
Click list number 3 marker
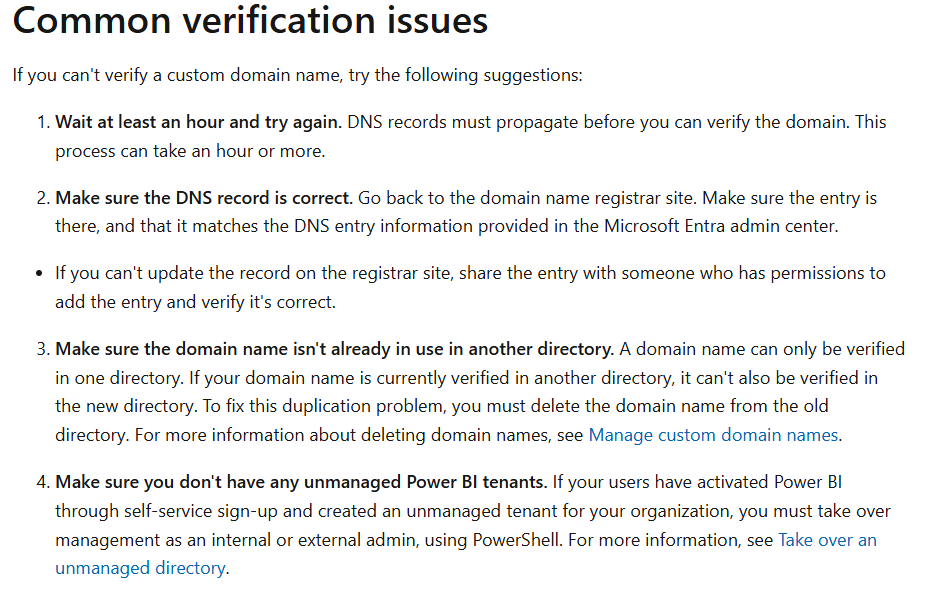43,349
